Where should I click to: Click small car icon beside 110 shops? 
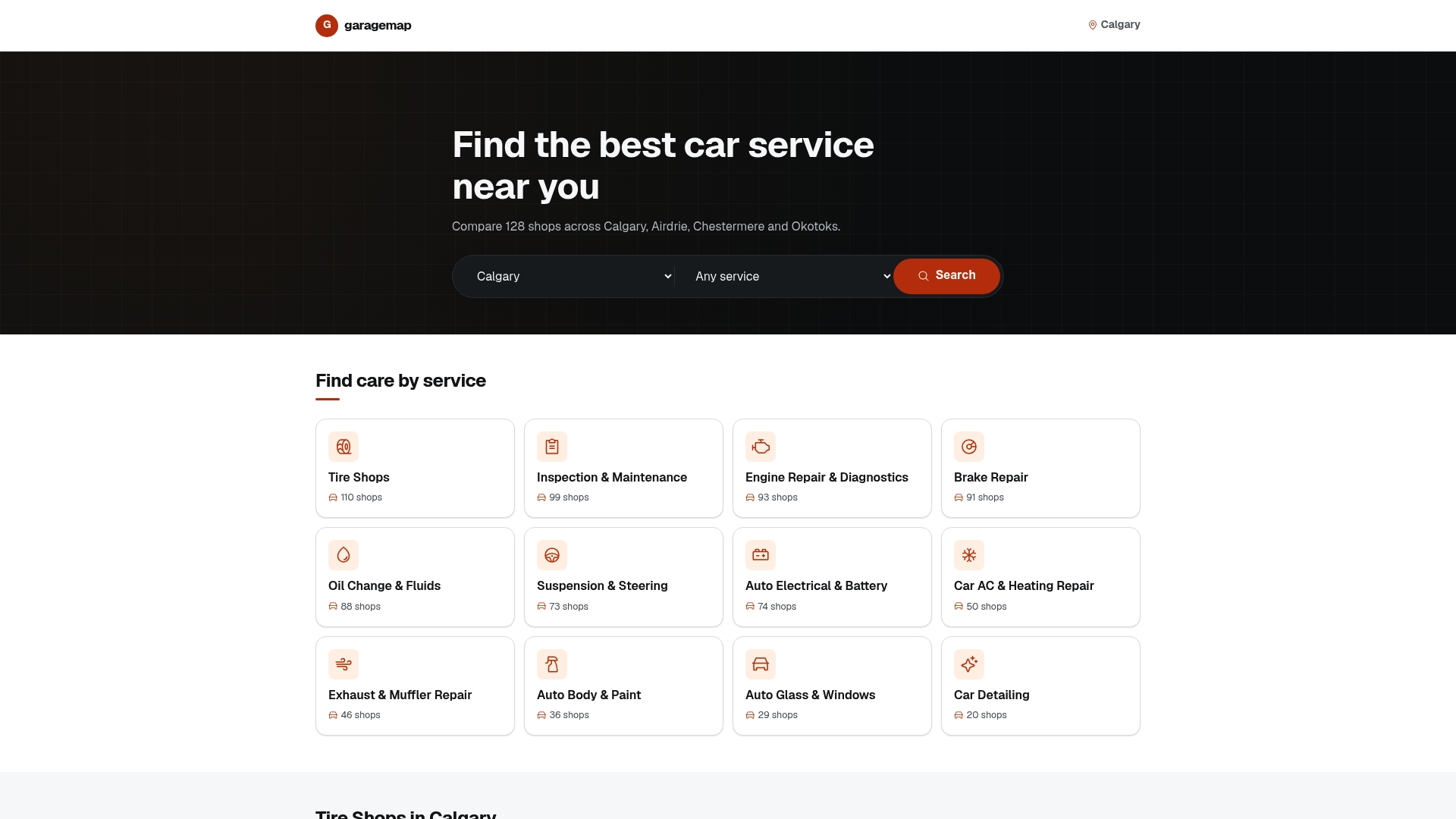point(333,497)
